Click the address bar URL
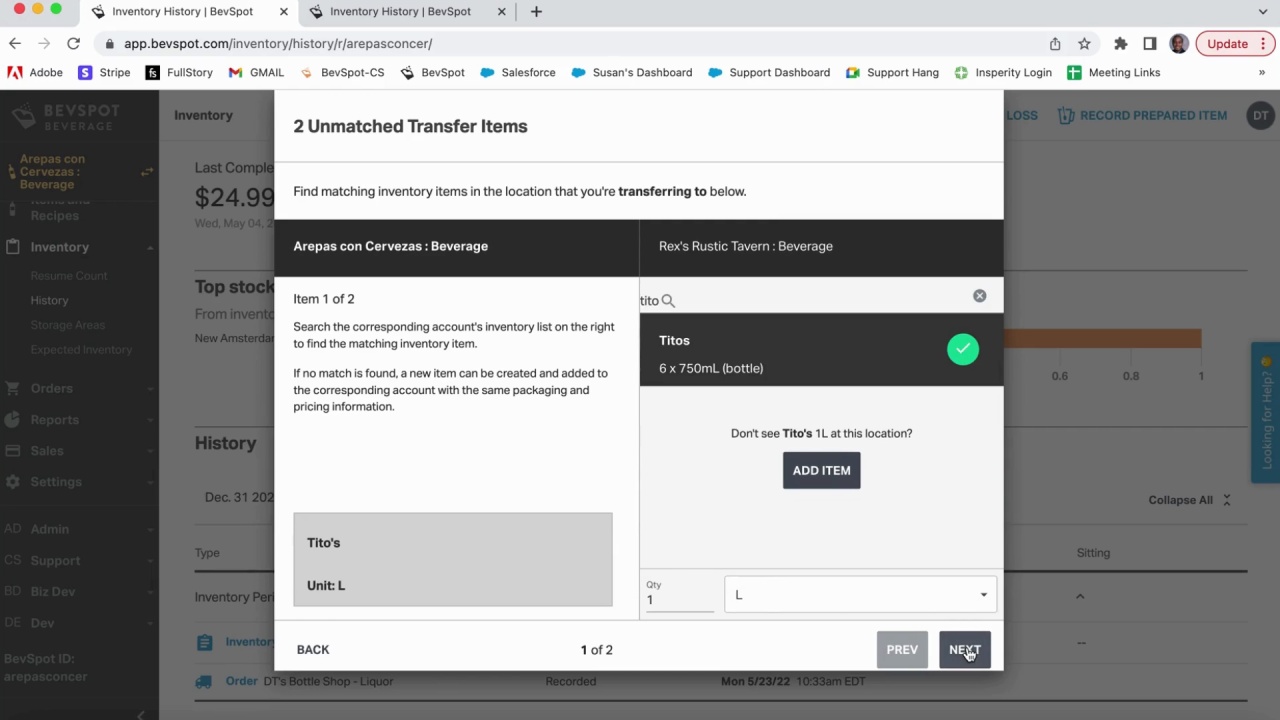This screenshot has width=1280, height=720. click(278, 44)
